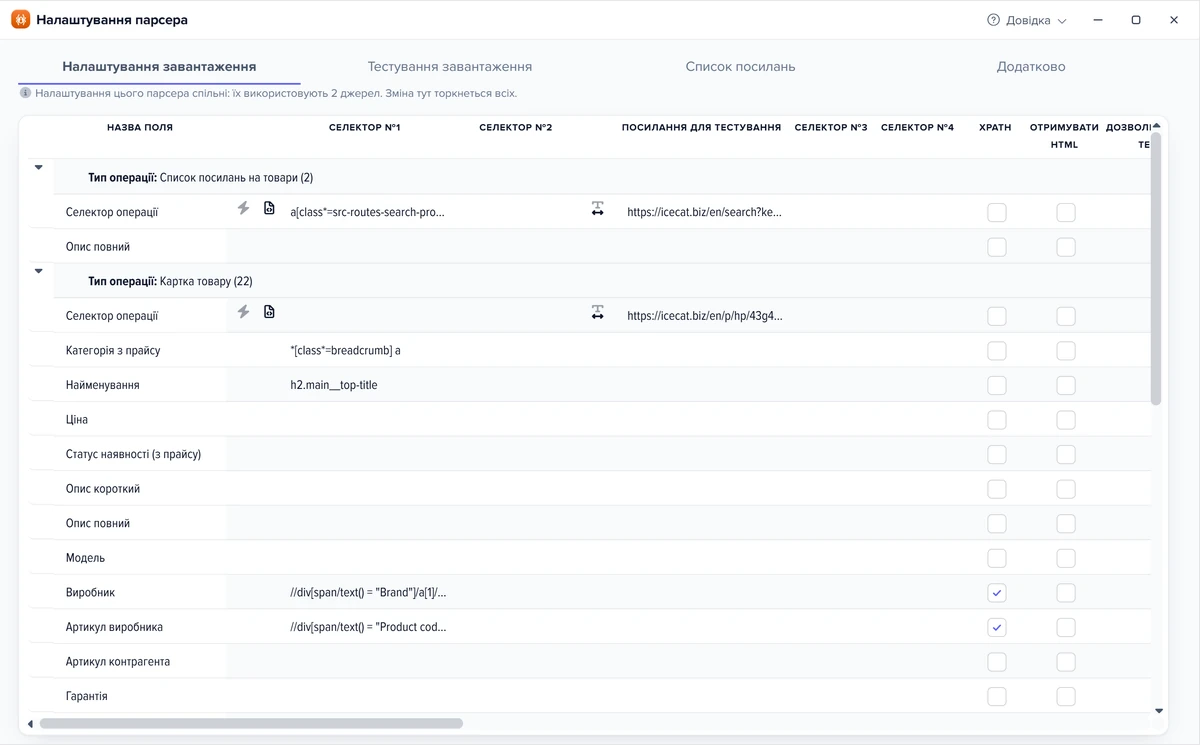Uncheck Хратн checkbox for Артикул виробника
This screenshot has width=1200, height=745.
pos(997,627)
